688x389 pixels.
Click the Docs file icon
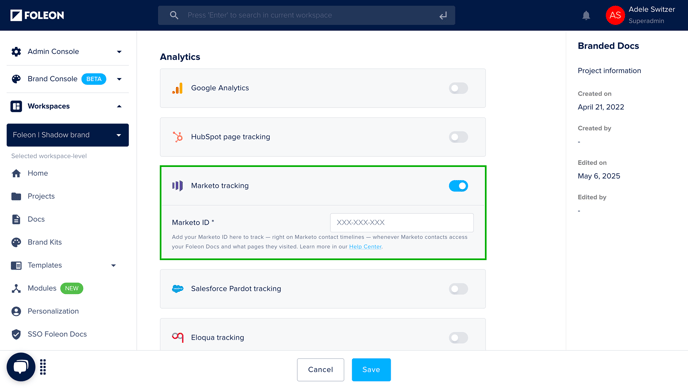click(x=16, y=219)
